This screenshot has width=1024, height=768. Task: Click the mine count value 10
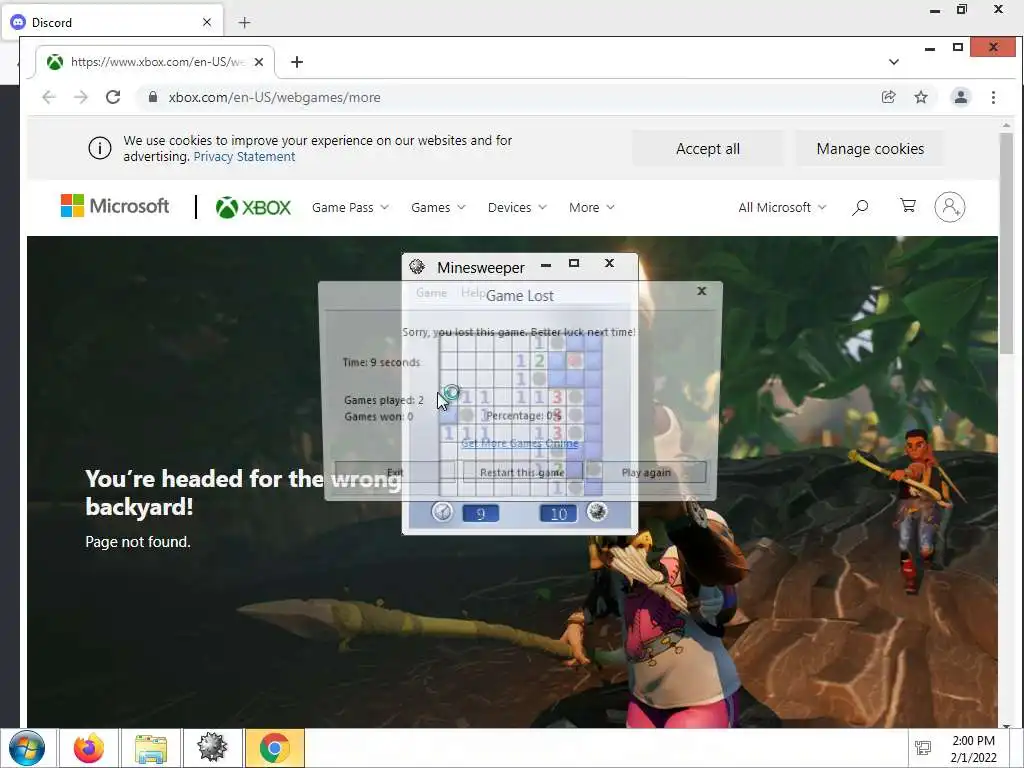coord(558,514)
